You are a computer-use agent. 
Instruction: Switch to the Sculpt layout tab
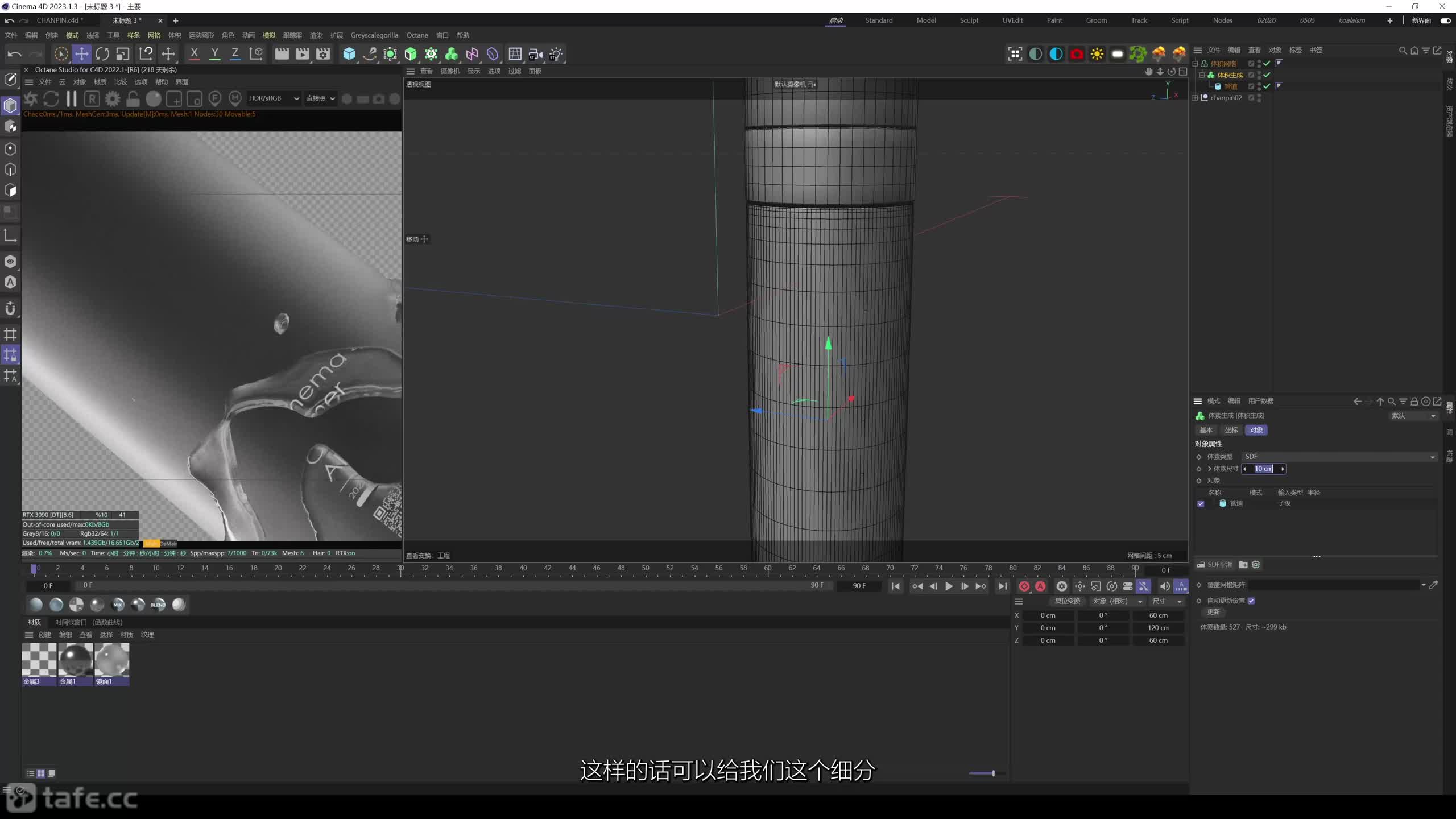(x=969, y=20)
